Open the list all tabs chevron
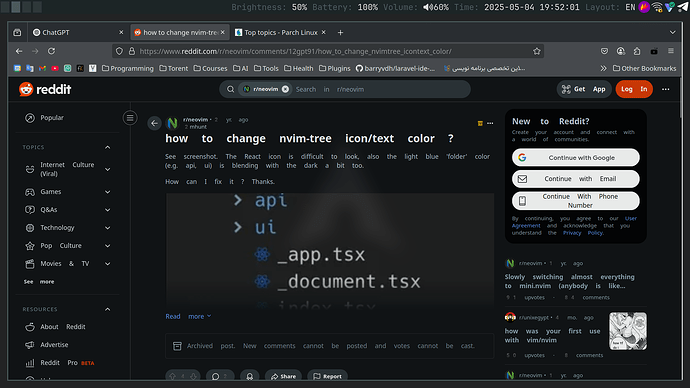Screen dimensions: 690x388 (x=672, y=33)
